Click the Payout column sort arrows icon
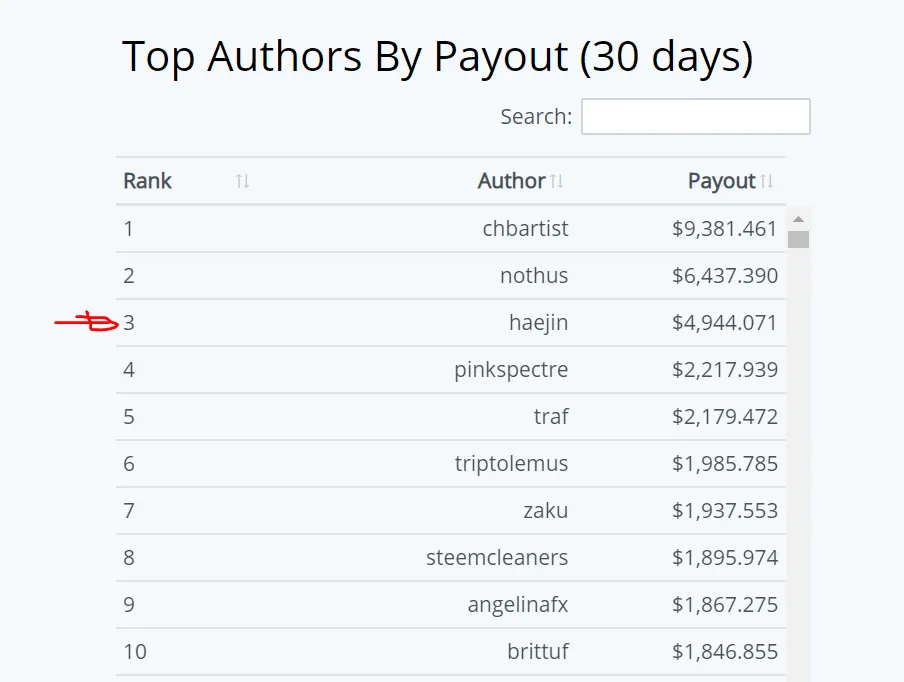Viewport: 904px width, 682px height. click(x=766, y=182)
